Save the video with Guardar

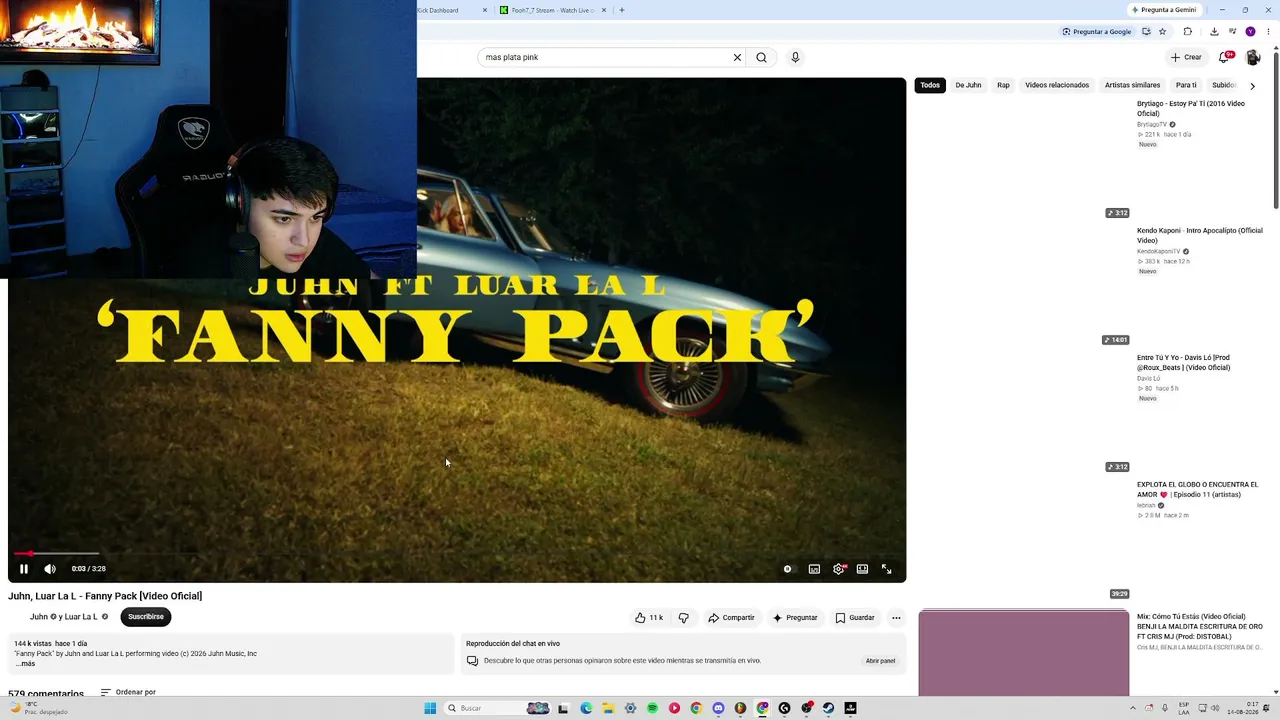855,618
